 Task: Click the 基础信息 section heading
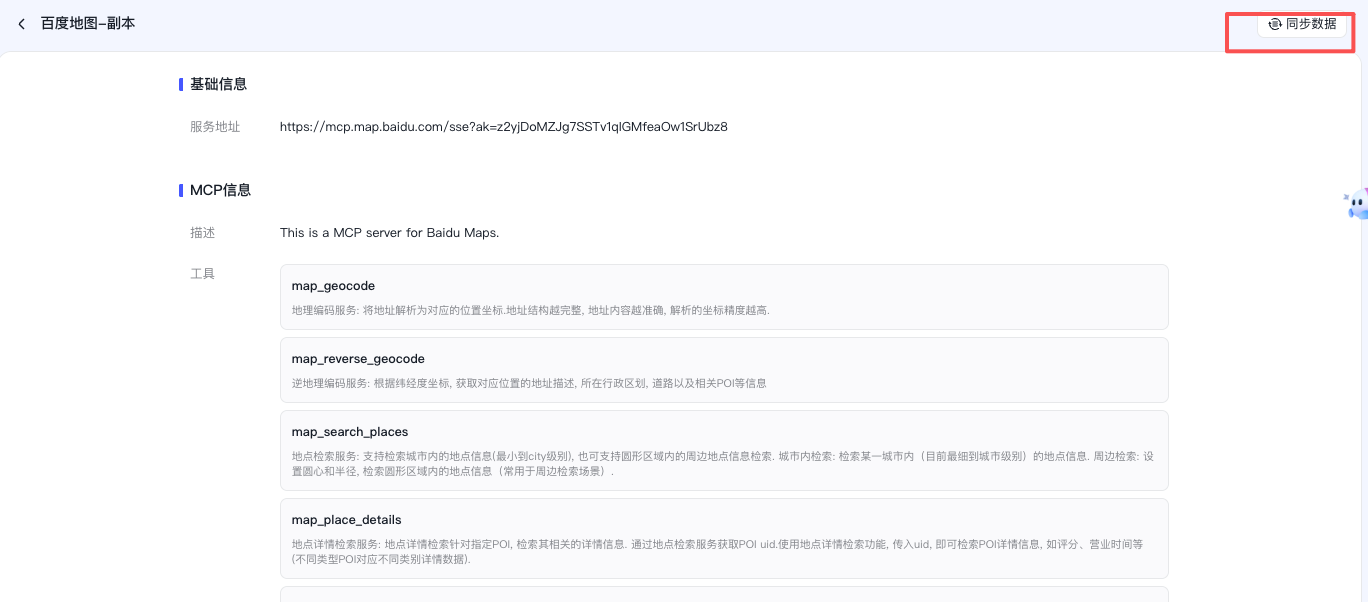click(218, 84)
